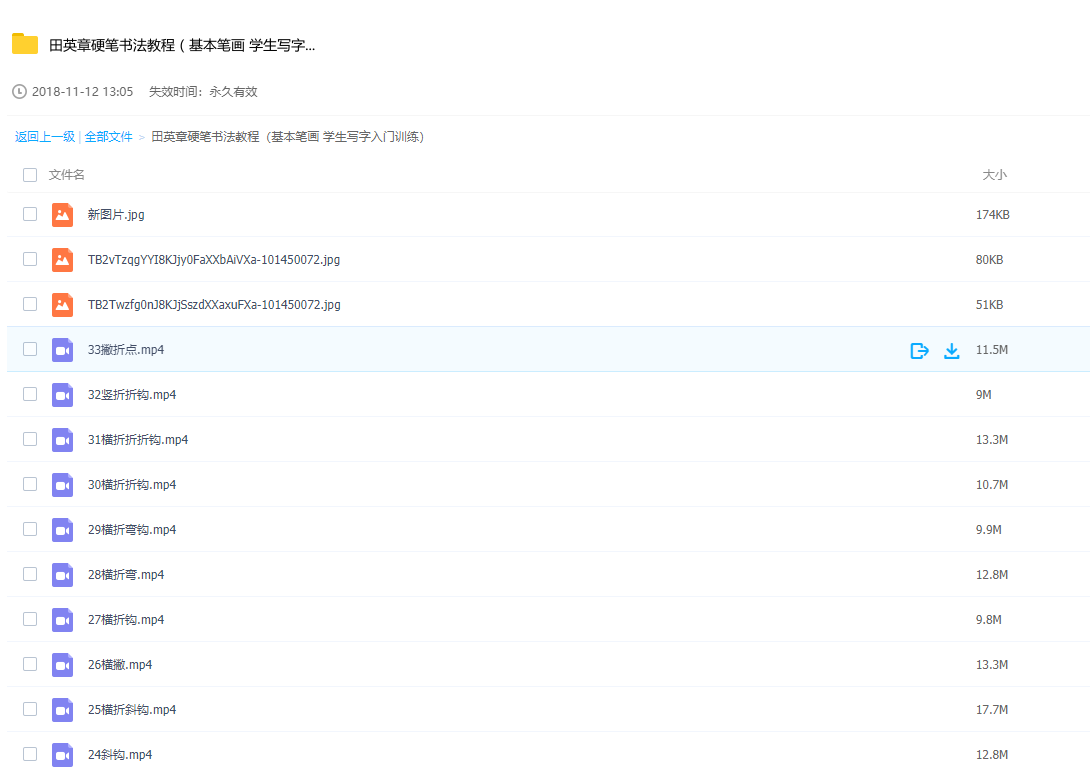Viewport: 1090px width, 770px height.
Task: Click the yellow folder icon in the header
Action: (x=25, y=44)
